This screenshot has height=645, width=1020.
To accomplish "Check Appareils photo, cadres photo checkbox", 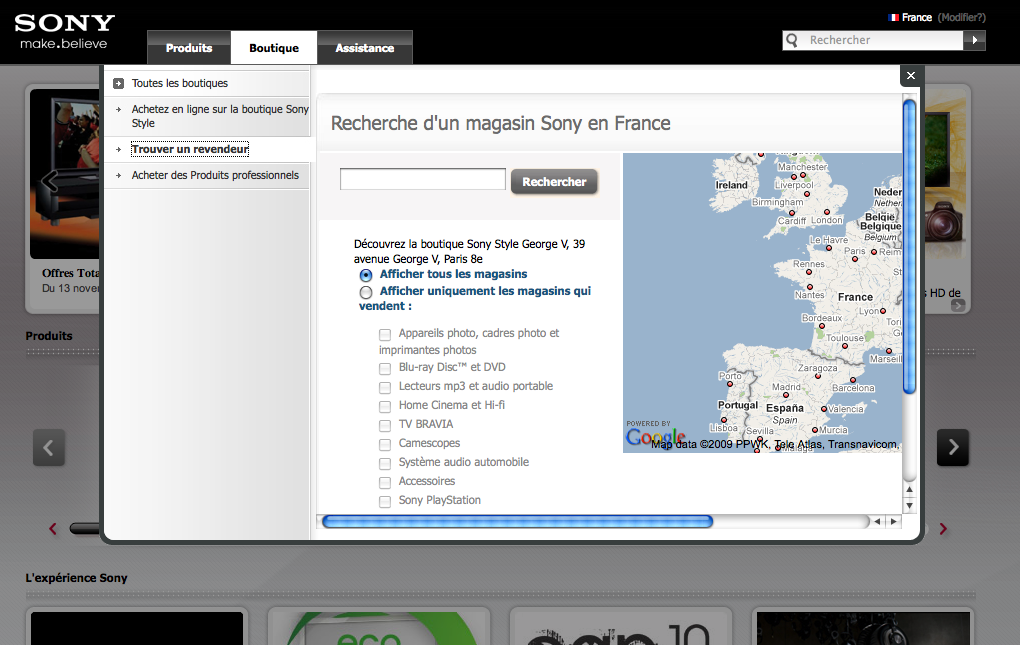I will pyautogui.click(x=385, y=334).
